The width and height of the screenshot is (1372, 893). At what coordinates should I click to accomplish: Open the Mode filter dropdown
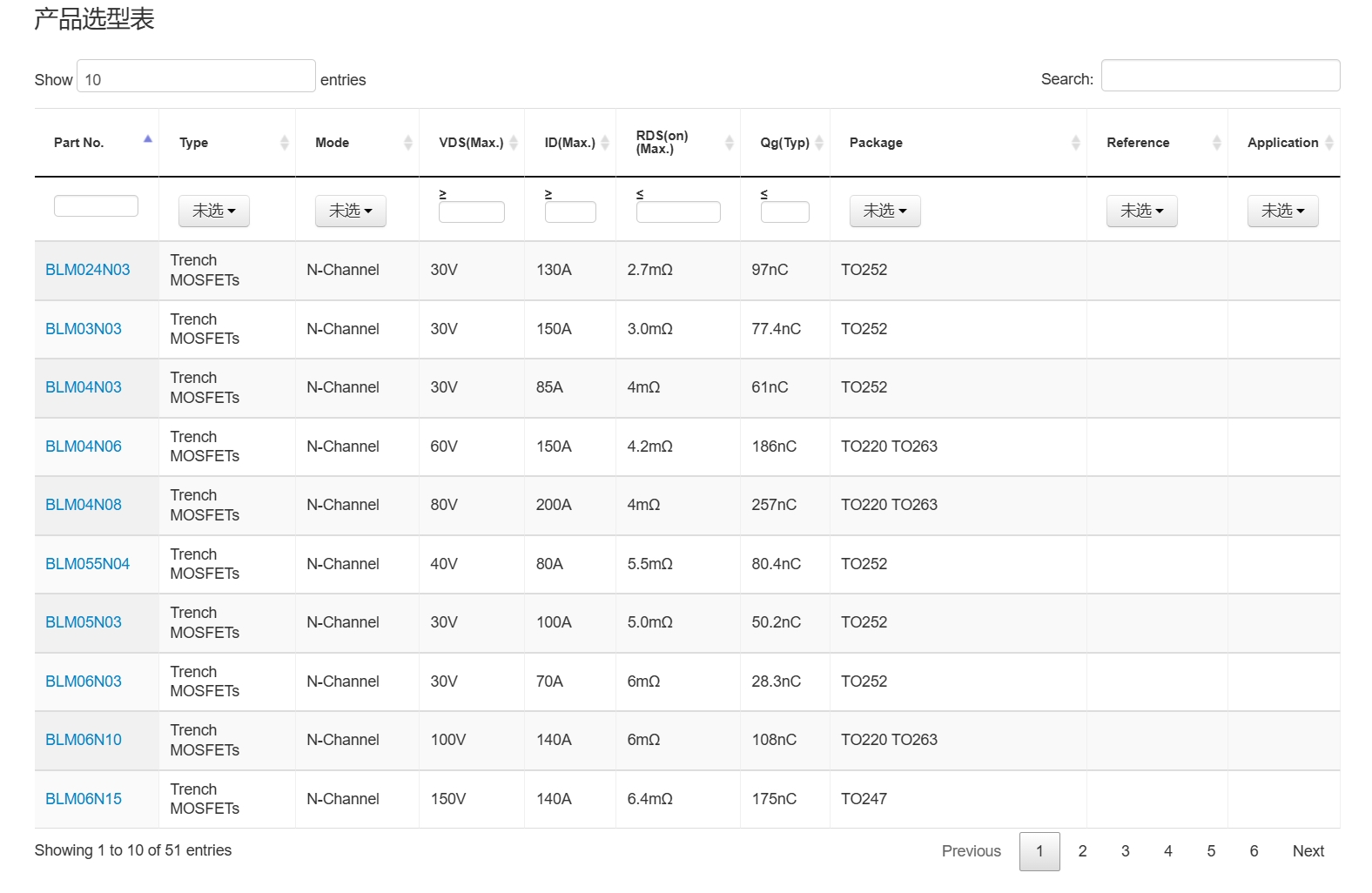tap(350, 211)
